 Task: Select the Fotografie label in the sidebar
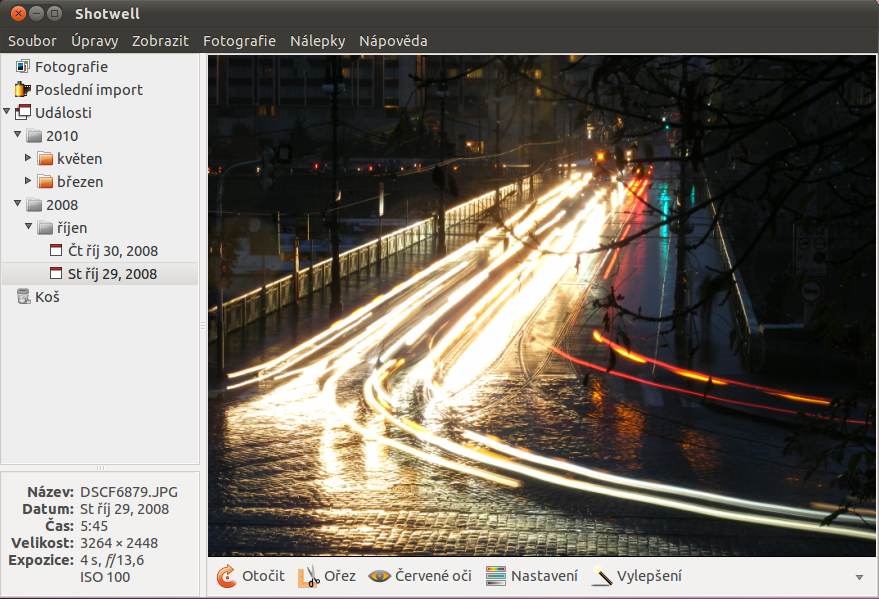click(71, 67)
